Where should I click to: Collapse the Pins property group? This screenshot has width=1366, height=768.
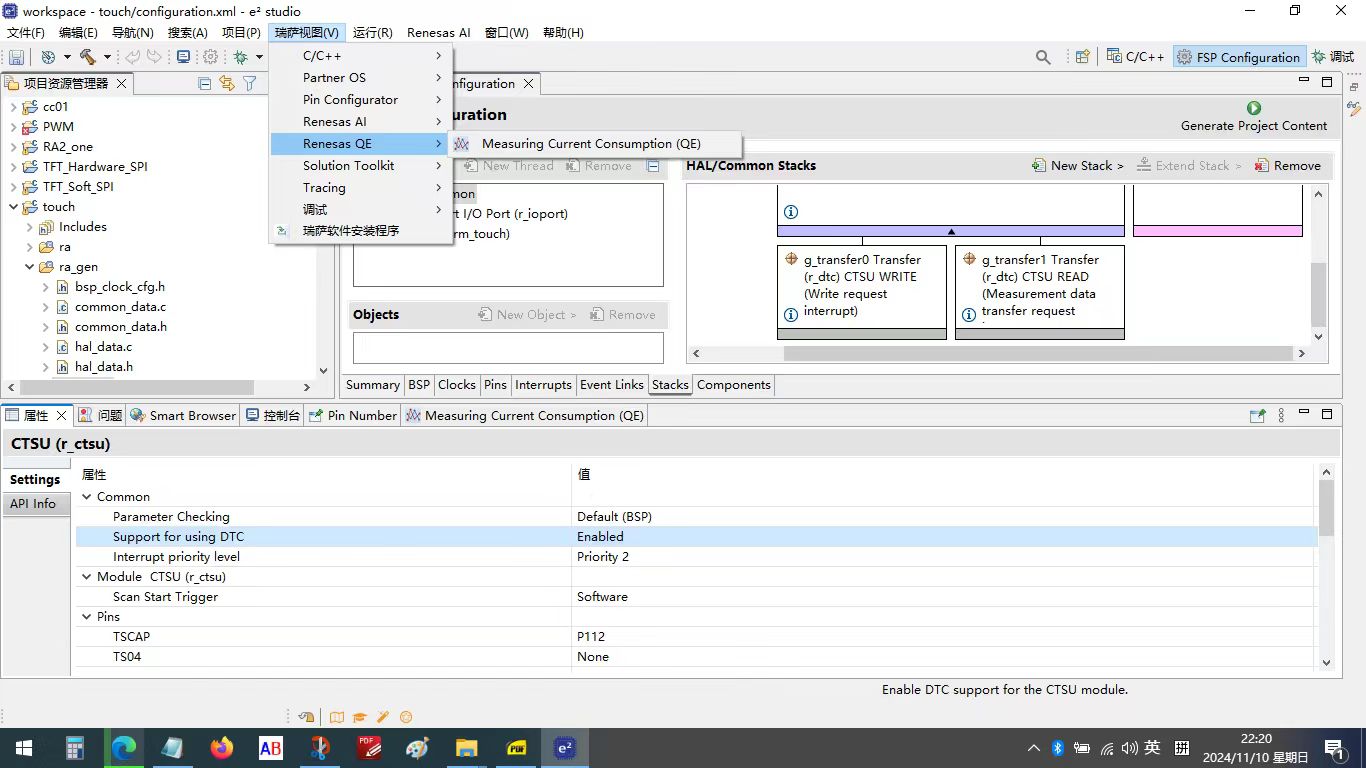pyautogui.click(x=87, y=617)
